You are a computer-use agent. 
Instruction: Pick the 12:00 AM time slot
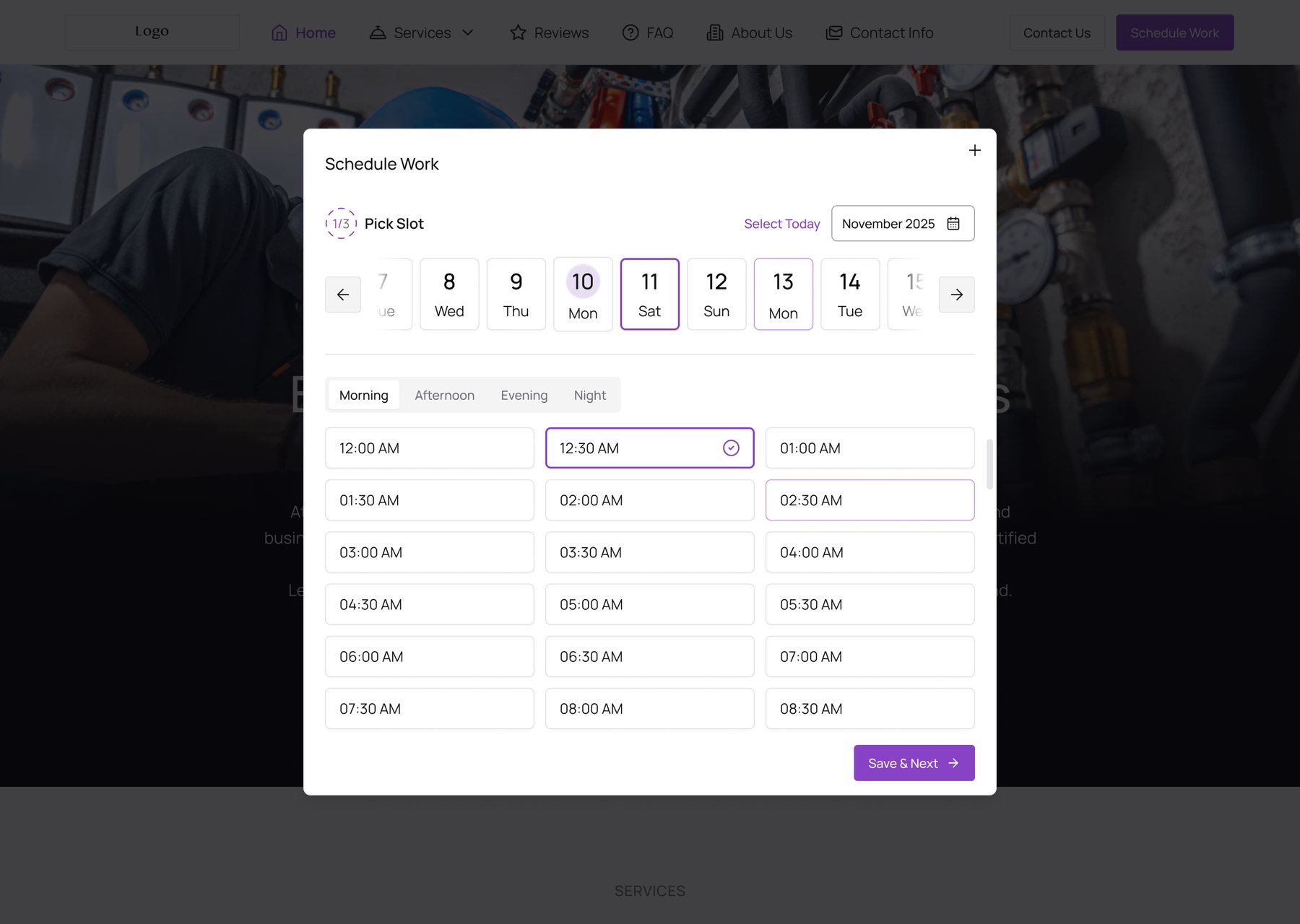point(430,448)
